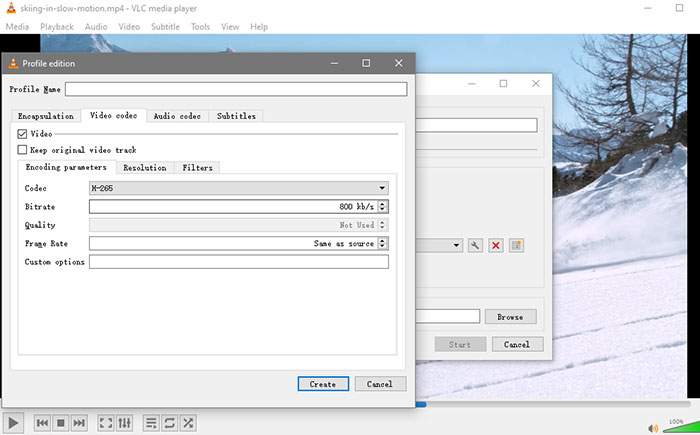Switch to Encapsulation tab
The image size is (700, 435).
46,116
